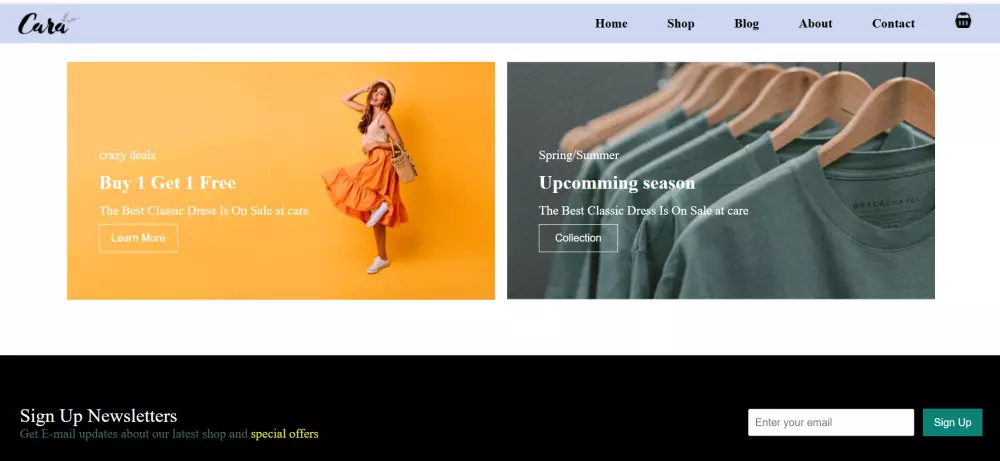The height and width of the screenshot is (461, 1000).
Task: Click the Collection button
Action: click(x=578, y=238)
